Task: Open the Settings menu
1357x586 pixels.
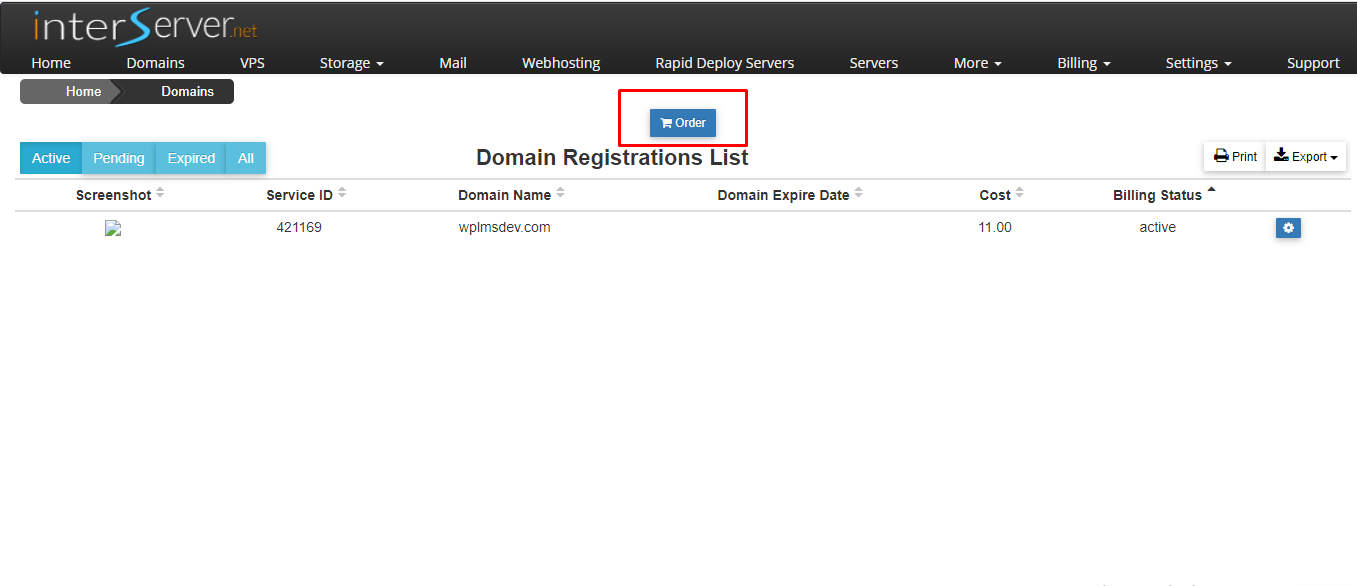Action: coord(1198,62)
